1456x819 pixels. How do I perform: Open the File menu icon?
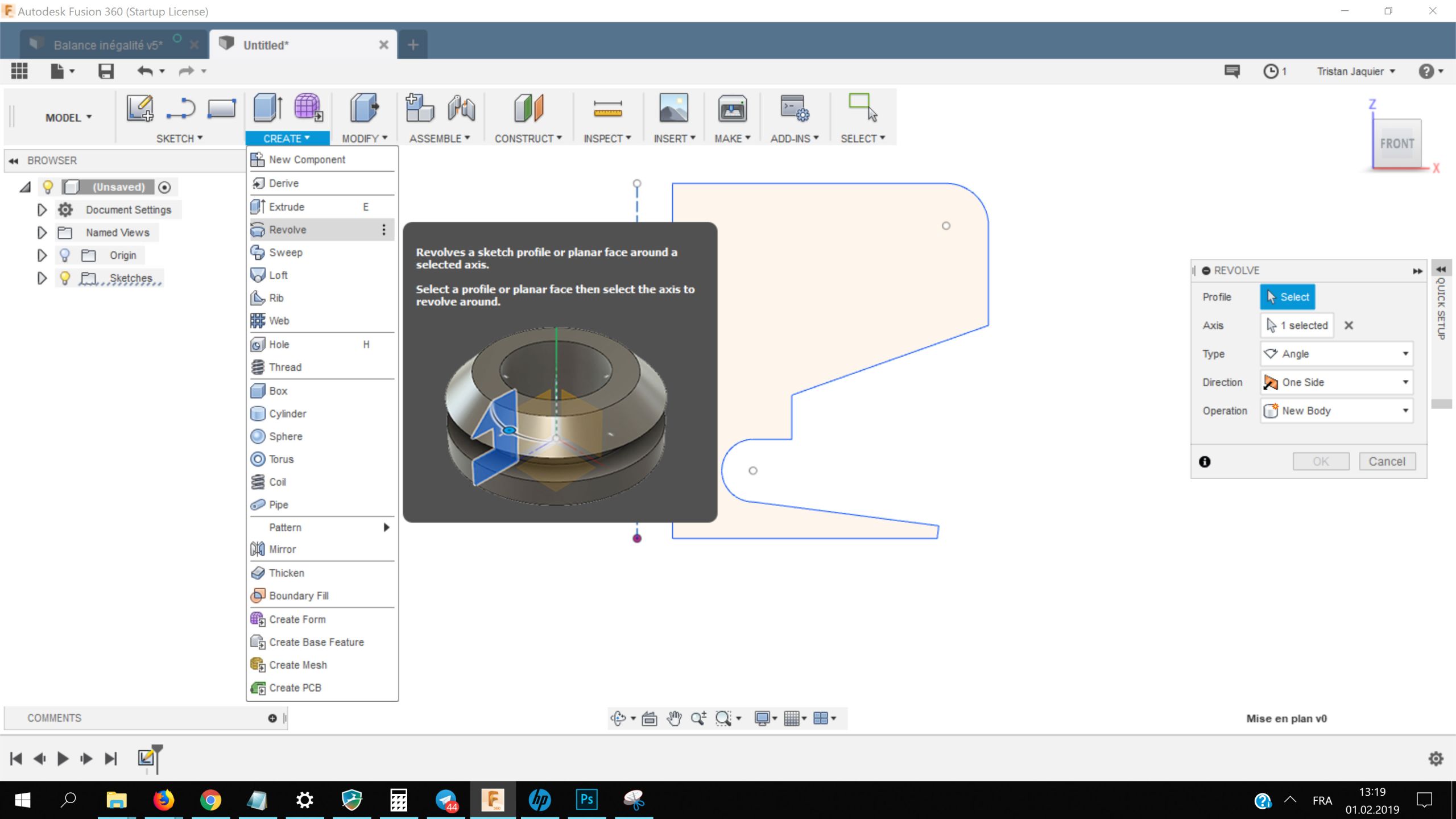click(x=57, y=71)
